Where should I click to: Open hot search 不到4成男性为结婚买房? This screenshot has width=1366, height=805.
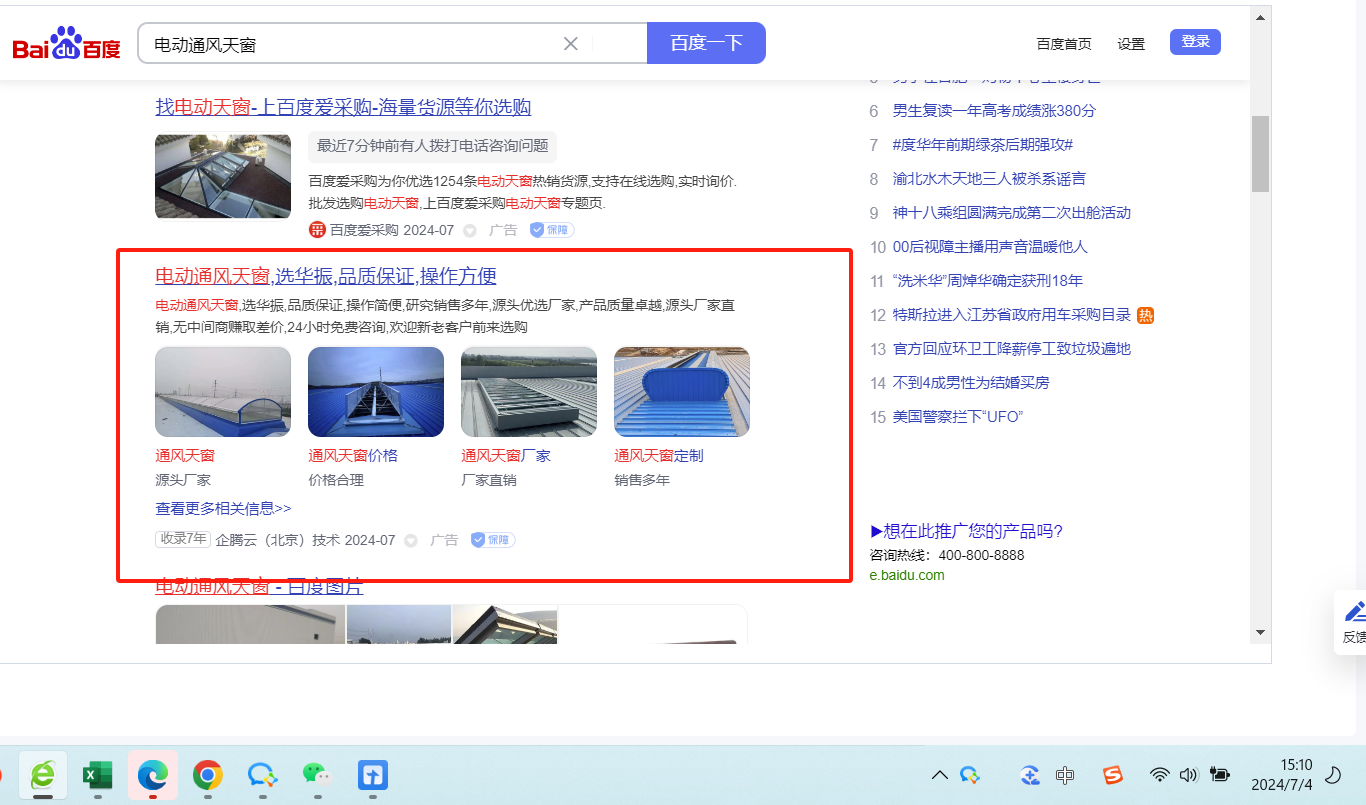pos(971,383)
